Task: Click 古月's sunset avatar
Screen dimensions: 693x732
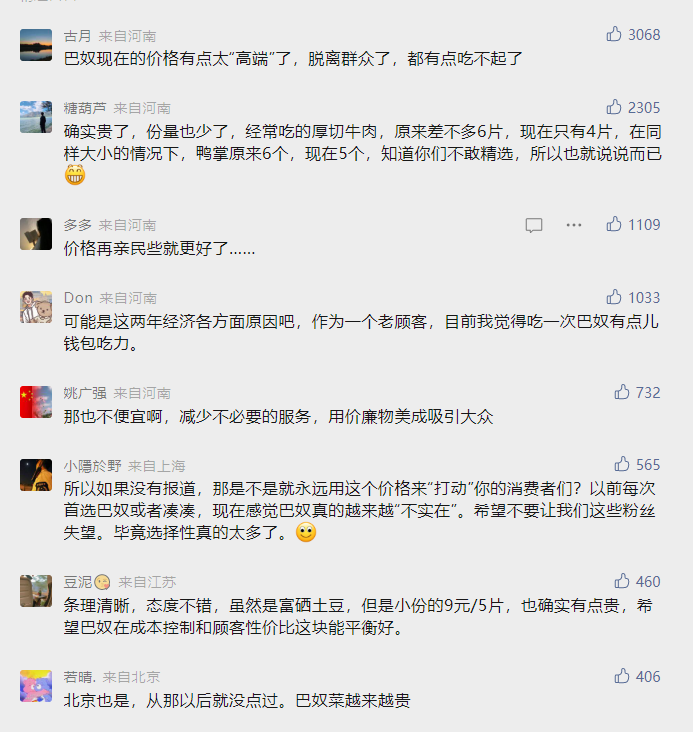Action: [x=36, y=45]
